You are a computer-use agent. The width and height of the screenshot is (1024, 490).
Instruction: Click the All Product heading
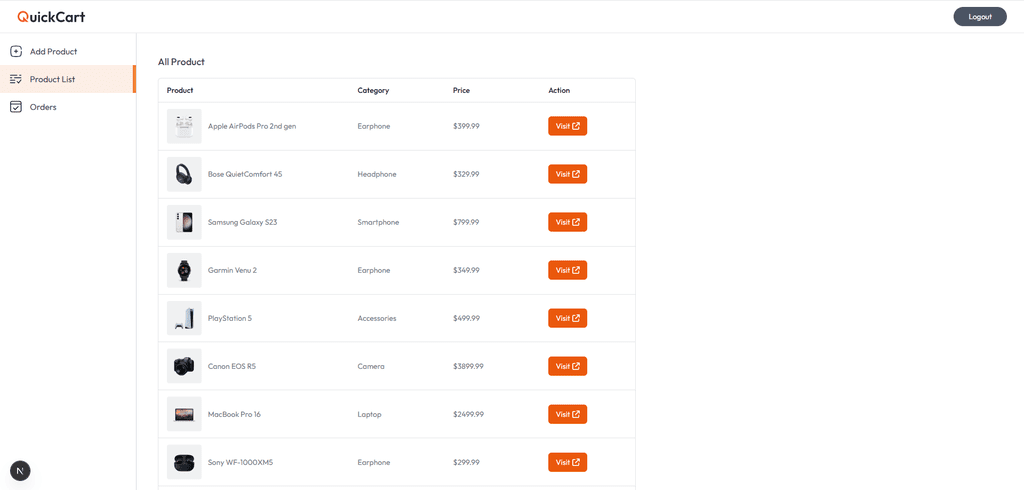(x=181, y=62)
